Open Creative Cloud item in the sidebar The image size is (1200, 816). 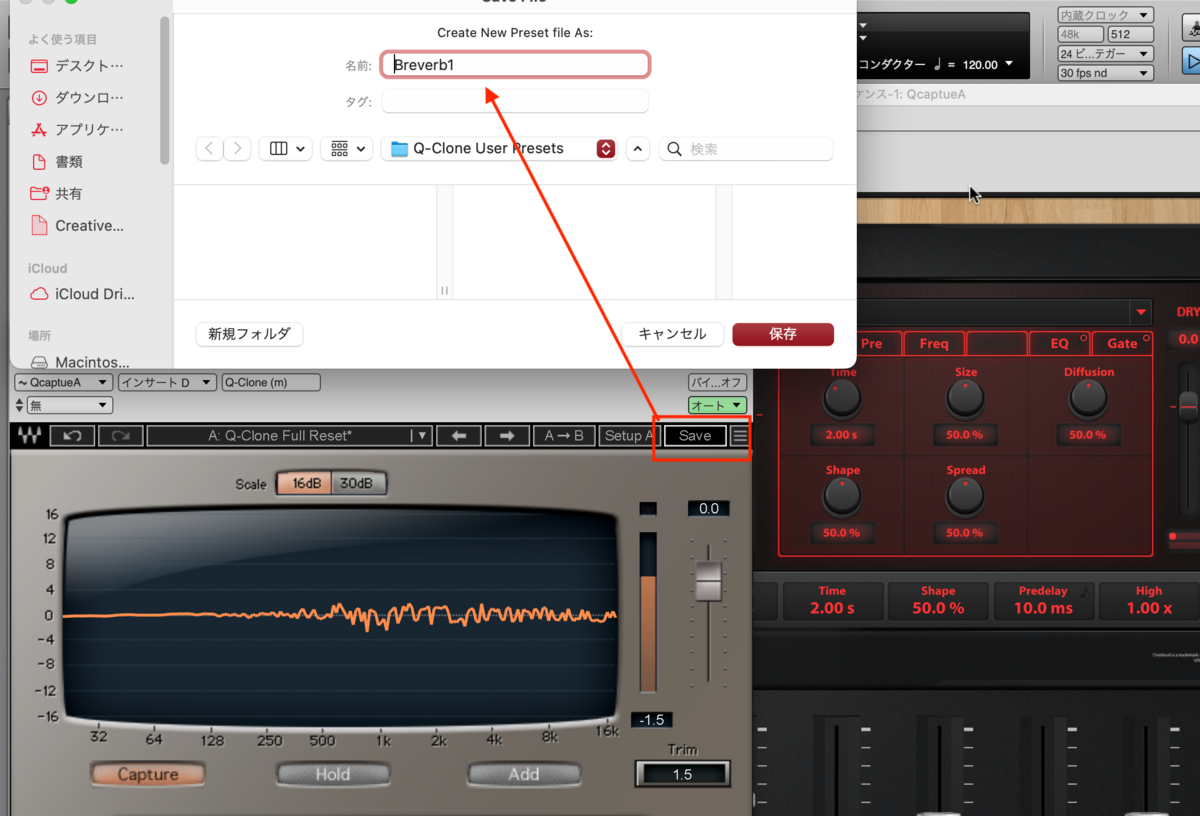(77, 226)
